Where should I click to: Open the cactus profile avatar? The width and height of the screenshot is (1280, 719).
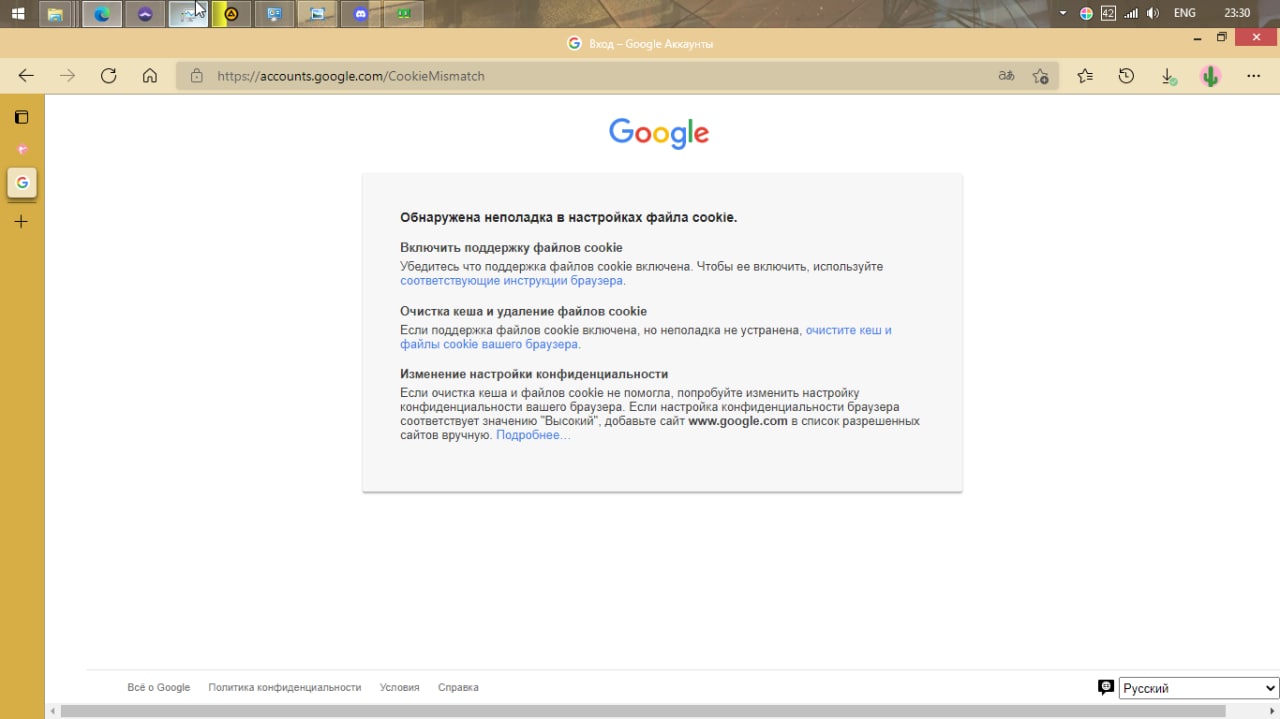pyautogui.click(x=1210, y=76)
